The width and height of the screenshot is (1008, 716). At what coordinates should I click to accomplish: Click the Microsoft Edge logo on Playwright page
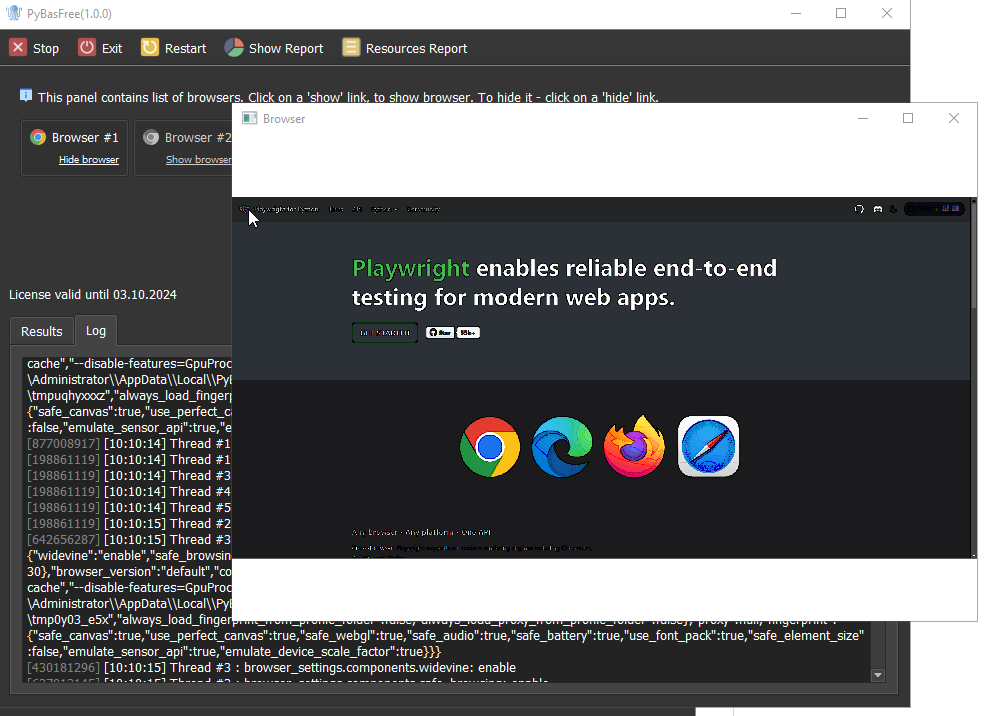pyautogui.click(x=562, y=447)
